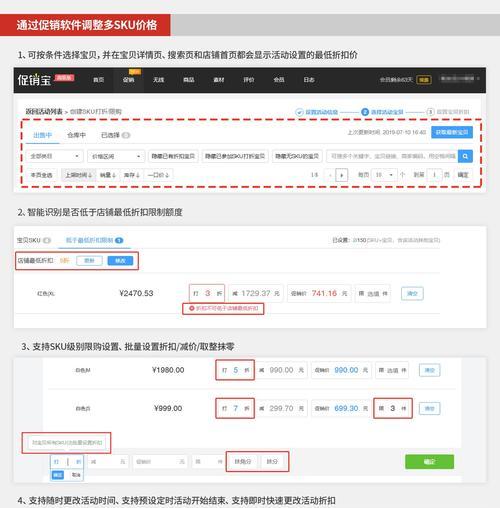The width and height of the screenshot is (500, 508).
Task: Go to next page arrow
Action: [x=341, y=175]
